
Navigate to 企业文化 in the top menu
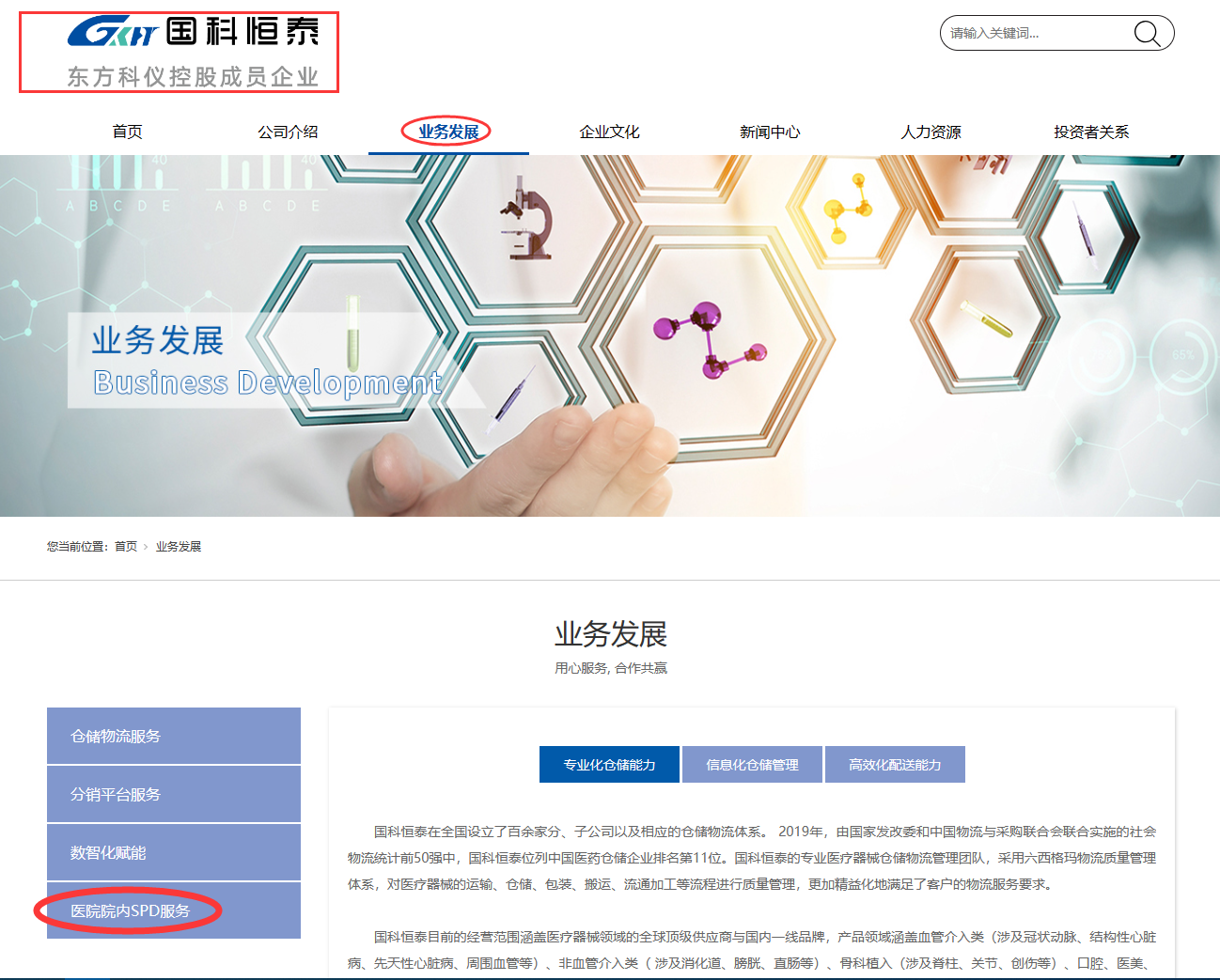coord(609,132)
